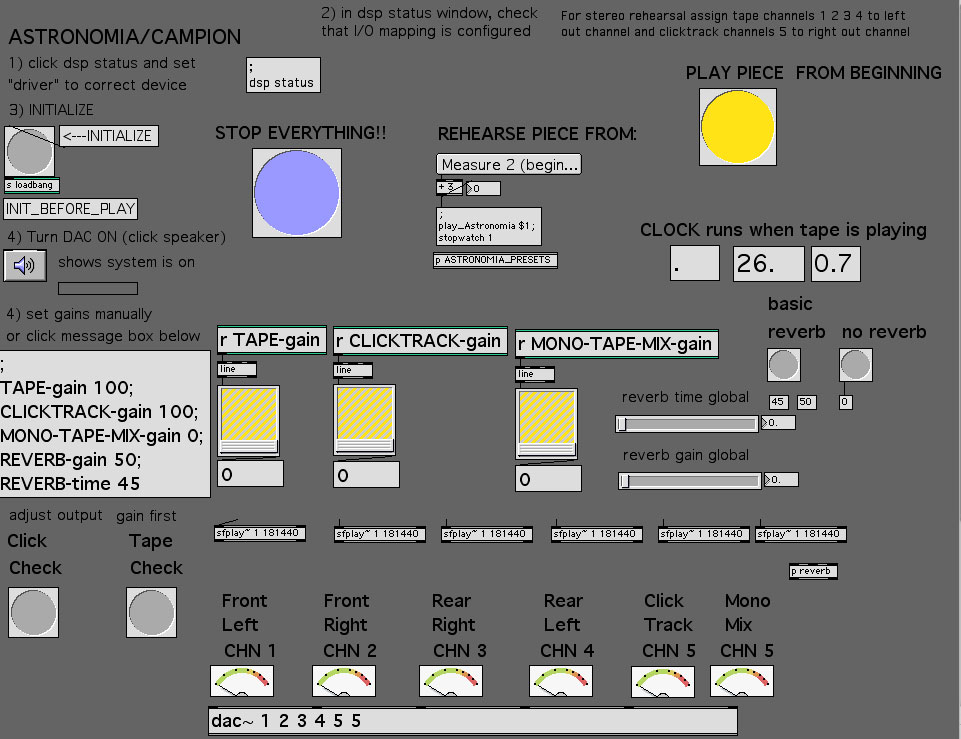This screenshot has width=961, height=739.
Task: Click the Initialize circle button
Action: 30,150
